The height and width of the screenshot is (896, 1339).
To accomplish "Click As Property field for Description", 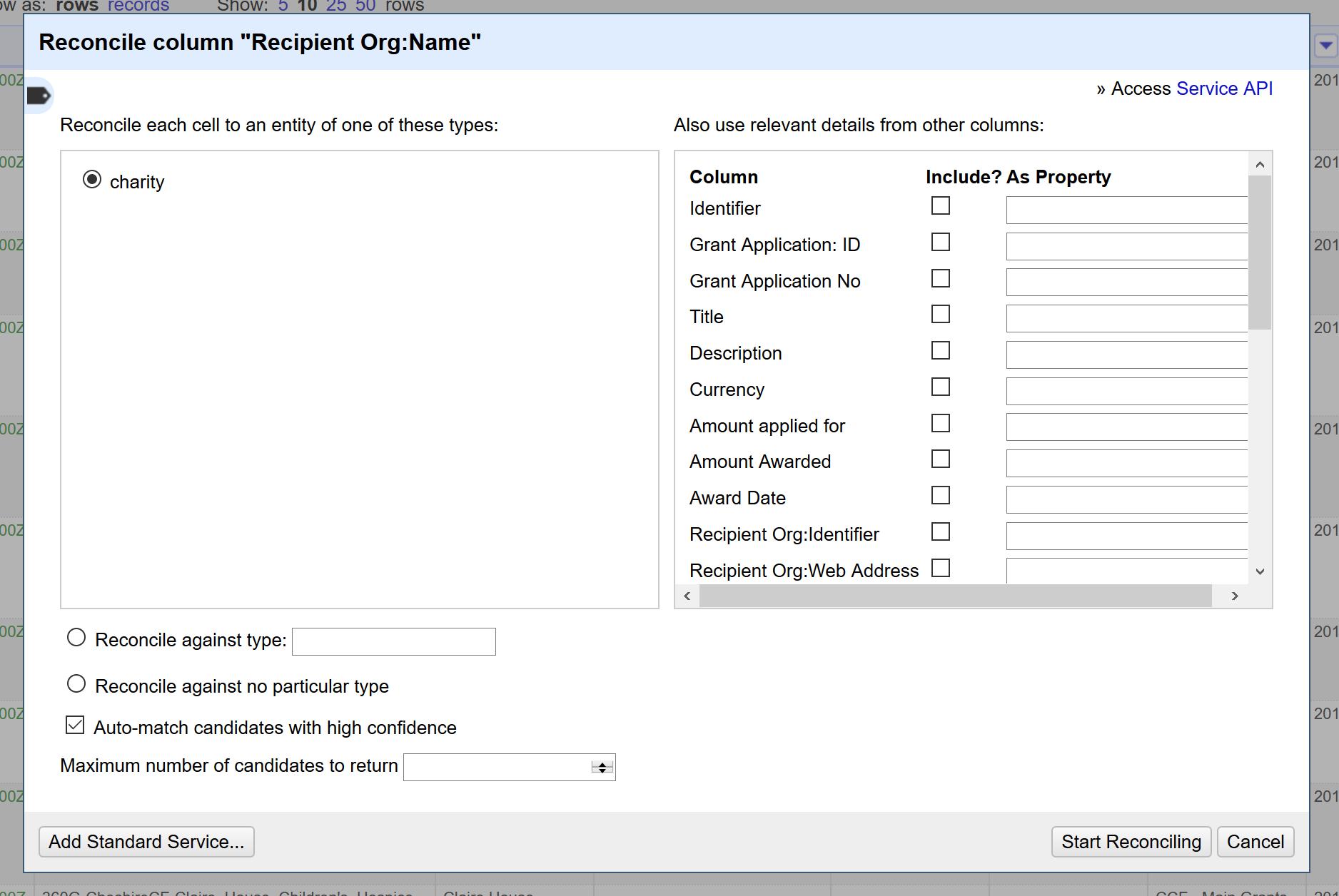I will tap(1127, 355).
